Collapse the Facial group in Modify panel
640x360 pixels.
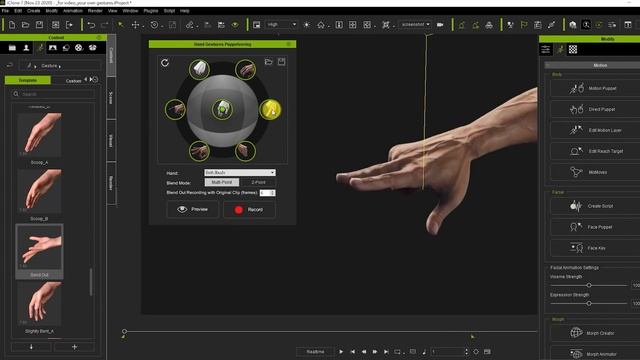click(x=558, y=192)
